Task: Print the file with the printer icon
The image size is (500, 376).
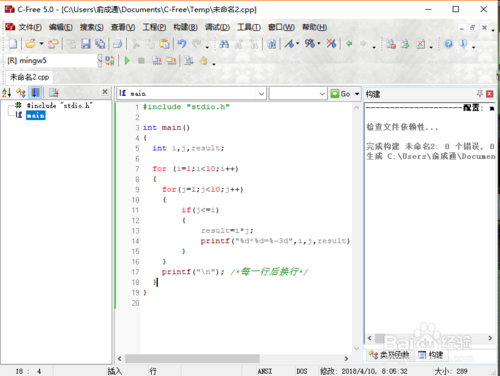Action: [117, 44]
